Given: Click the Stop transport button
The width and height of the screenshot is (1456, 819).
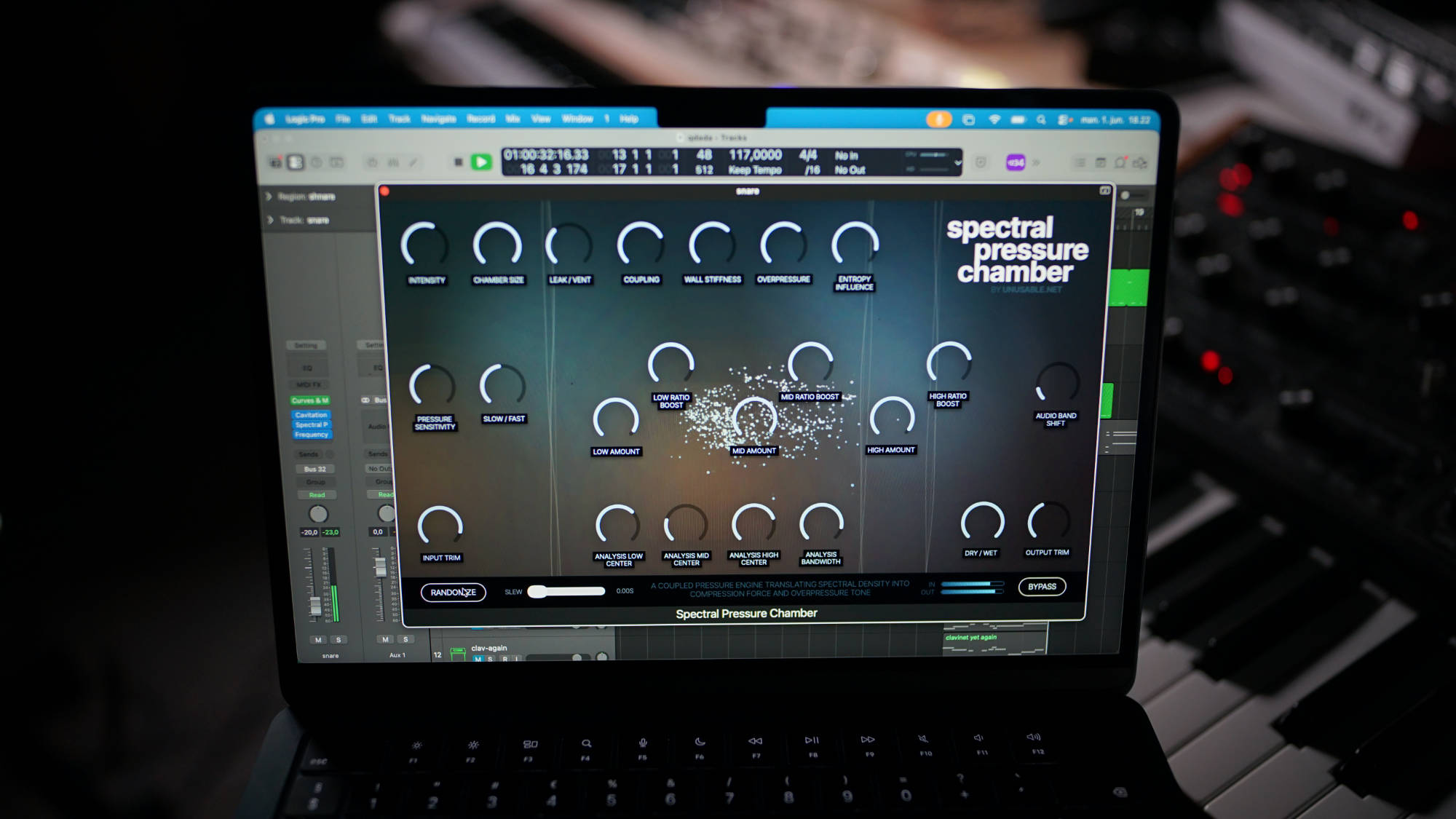Looking at the screenshot, I should [458, 162].
